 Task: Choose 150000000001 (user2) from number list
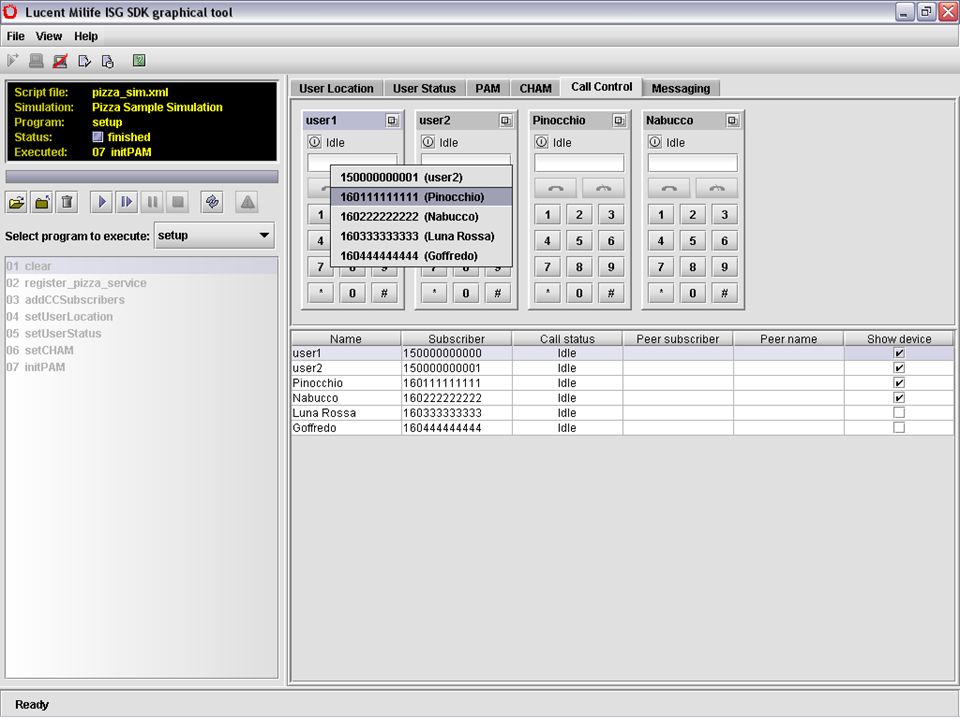tap(421, 178)
